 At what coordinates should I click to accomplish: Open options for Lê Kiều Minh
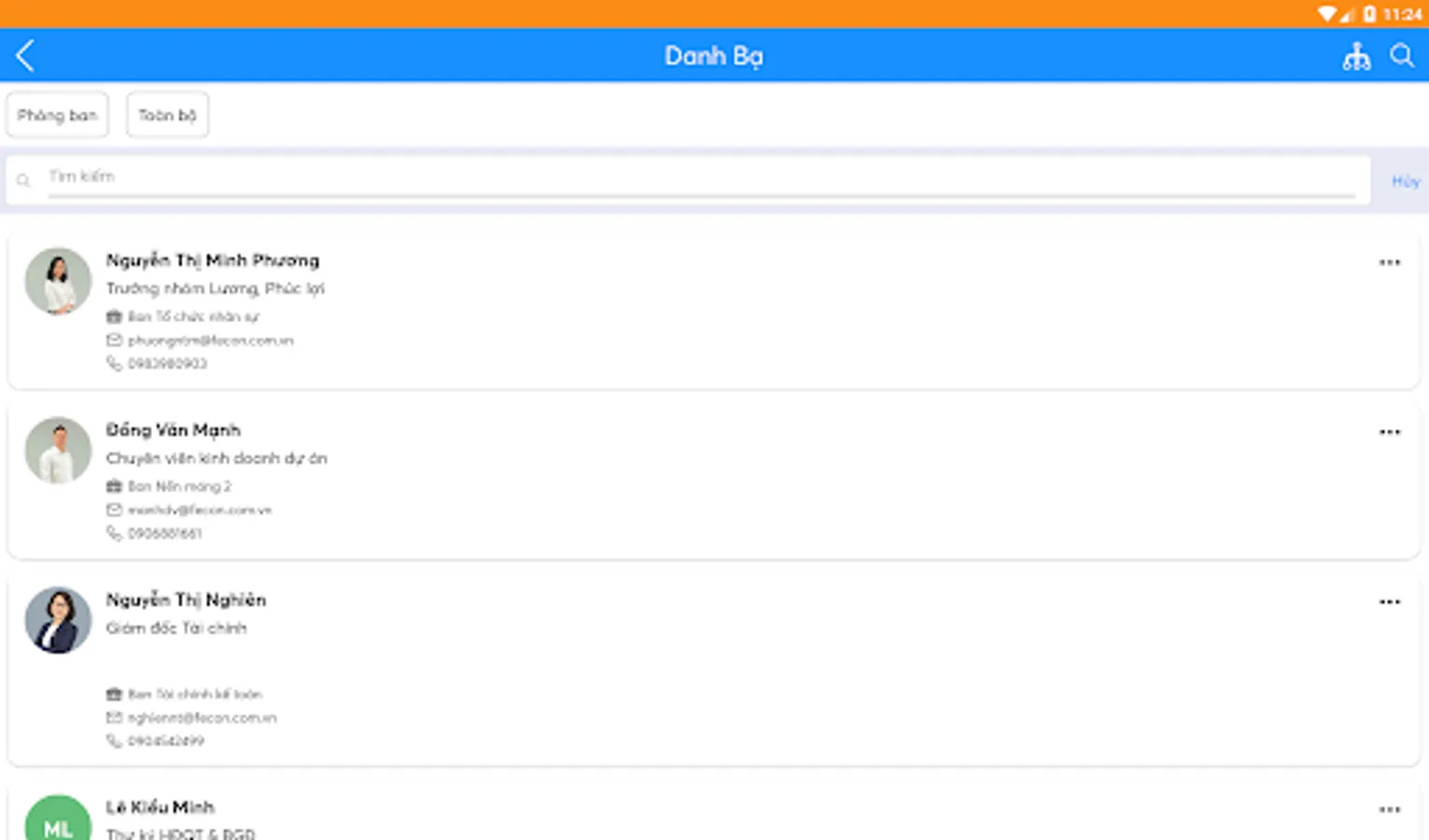coord(1390,809)
